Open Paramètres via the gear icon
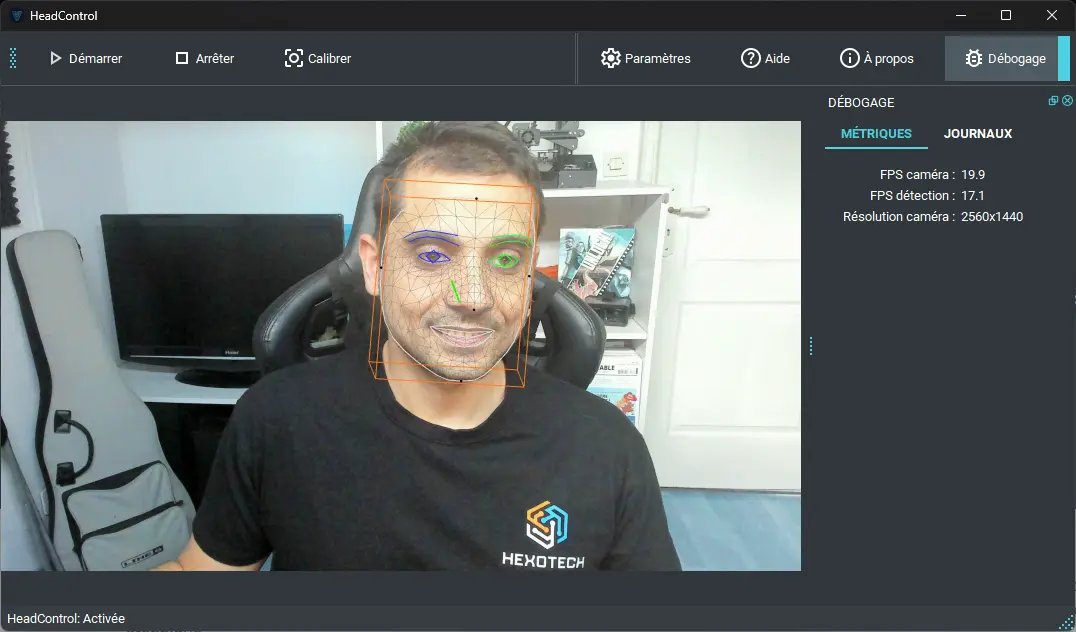The width and height of the screenshot is (1076, 632). [x=610, y=59]
